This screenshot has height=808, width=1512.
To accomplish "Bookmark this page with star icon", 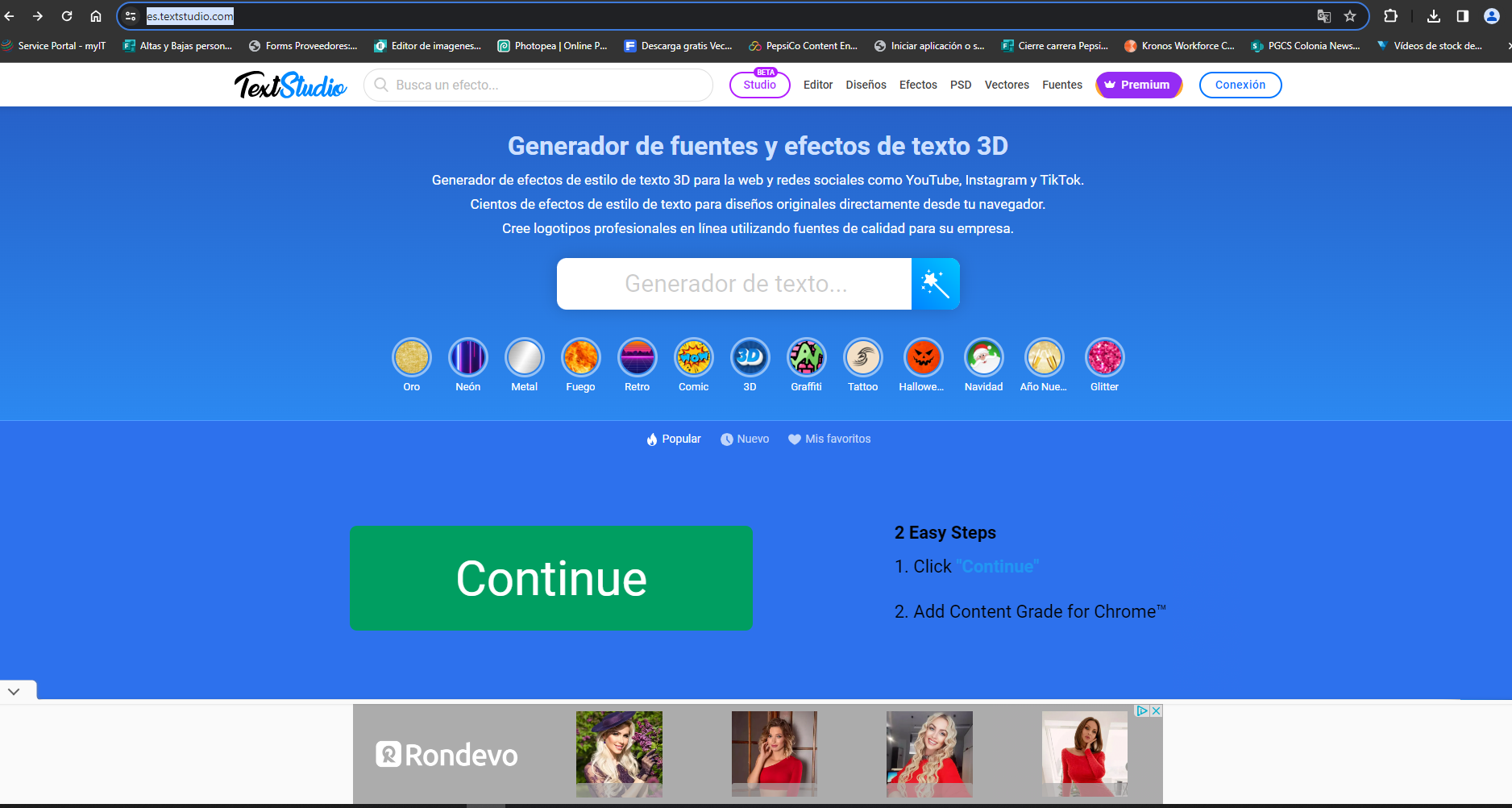I will (1350, 16).
